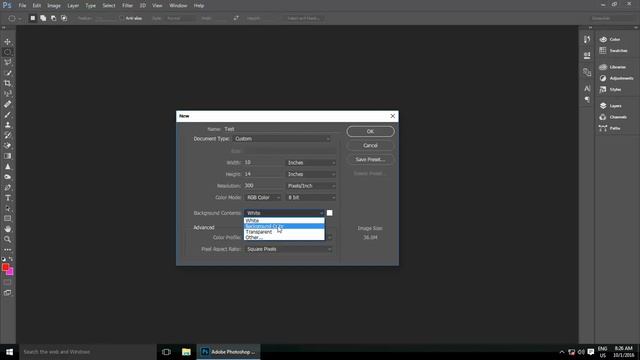The image size is (640, 360).
Task: Select the Zoom tool
Action: click(x=7, y=239)
